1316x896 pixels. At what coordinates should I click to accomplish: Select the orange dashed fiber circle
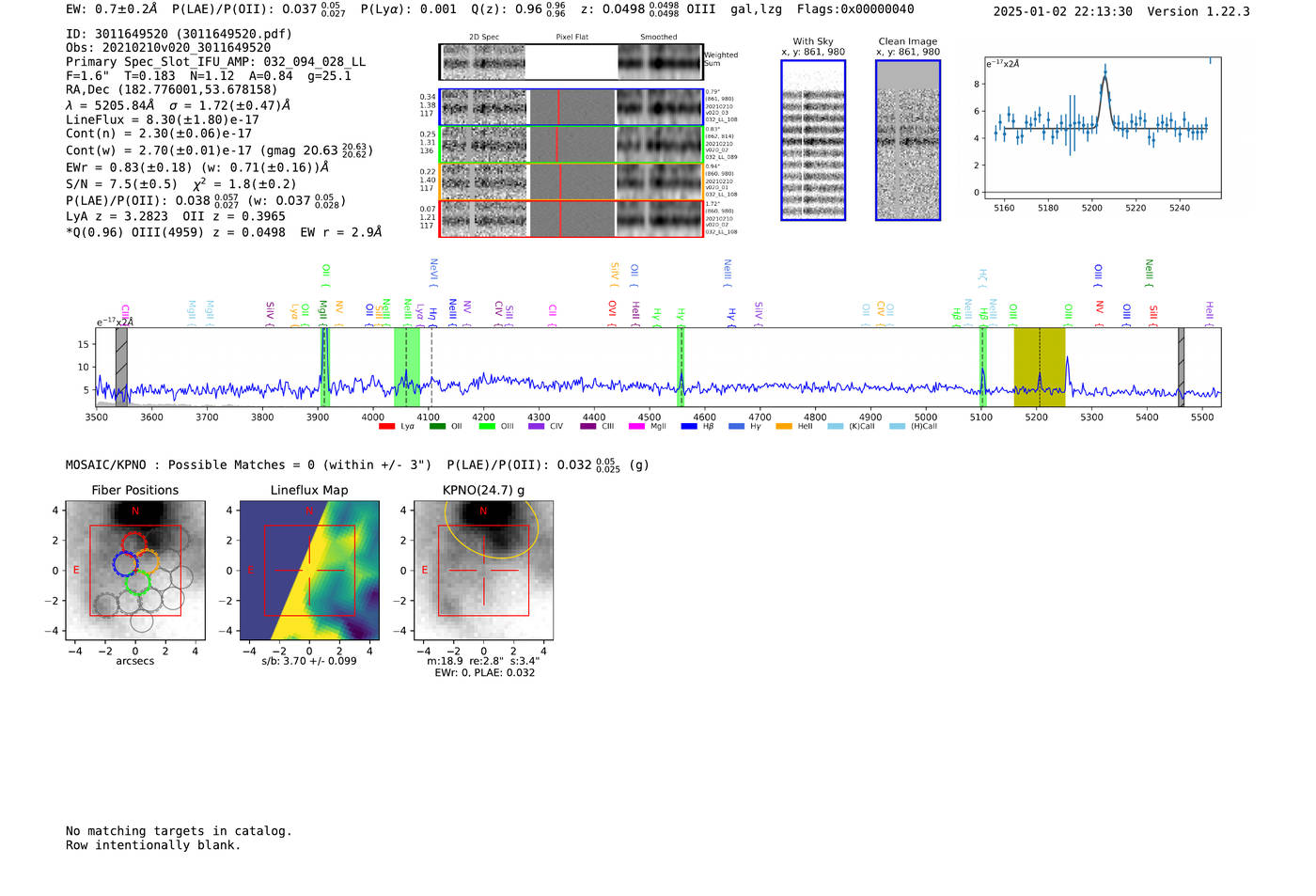(147, 561)
